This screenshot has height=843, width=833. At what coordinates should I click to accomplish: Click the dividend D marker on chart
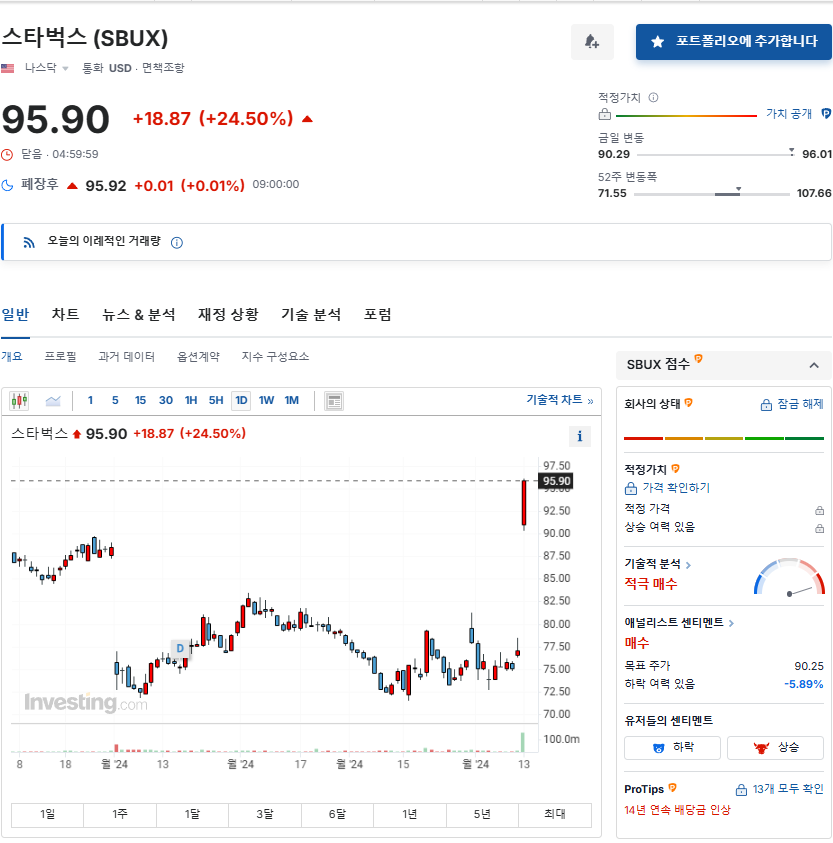pyautogui.click(x=180, y=648)
